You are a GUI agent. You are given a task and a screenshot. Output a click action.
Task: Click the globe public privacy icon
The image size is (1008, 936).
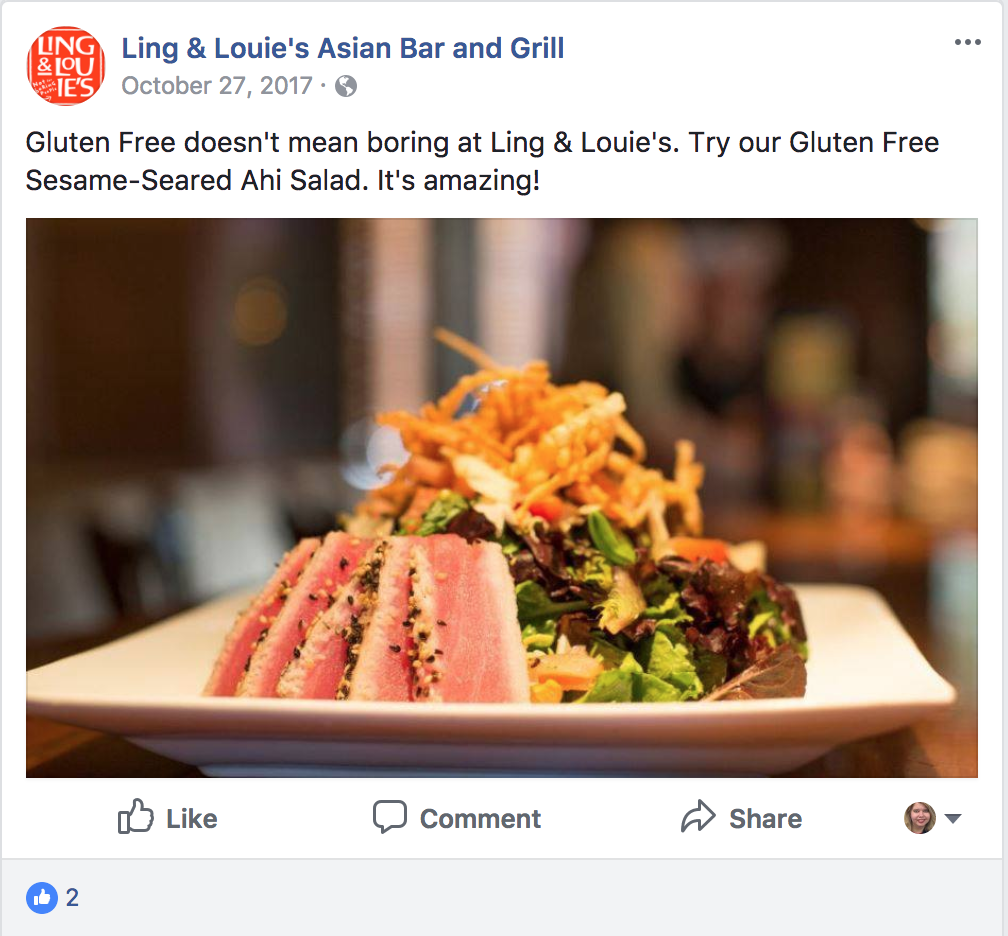tap(346, 86)
